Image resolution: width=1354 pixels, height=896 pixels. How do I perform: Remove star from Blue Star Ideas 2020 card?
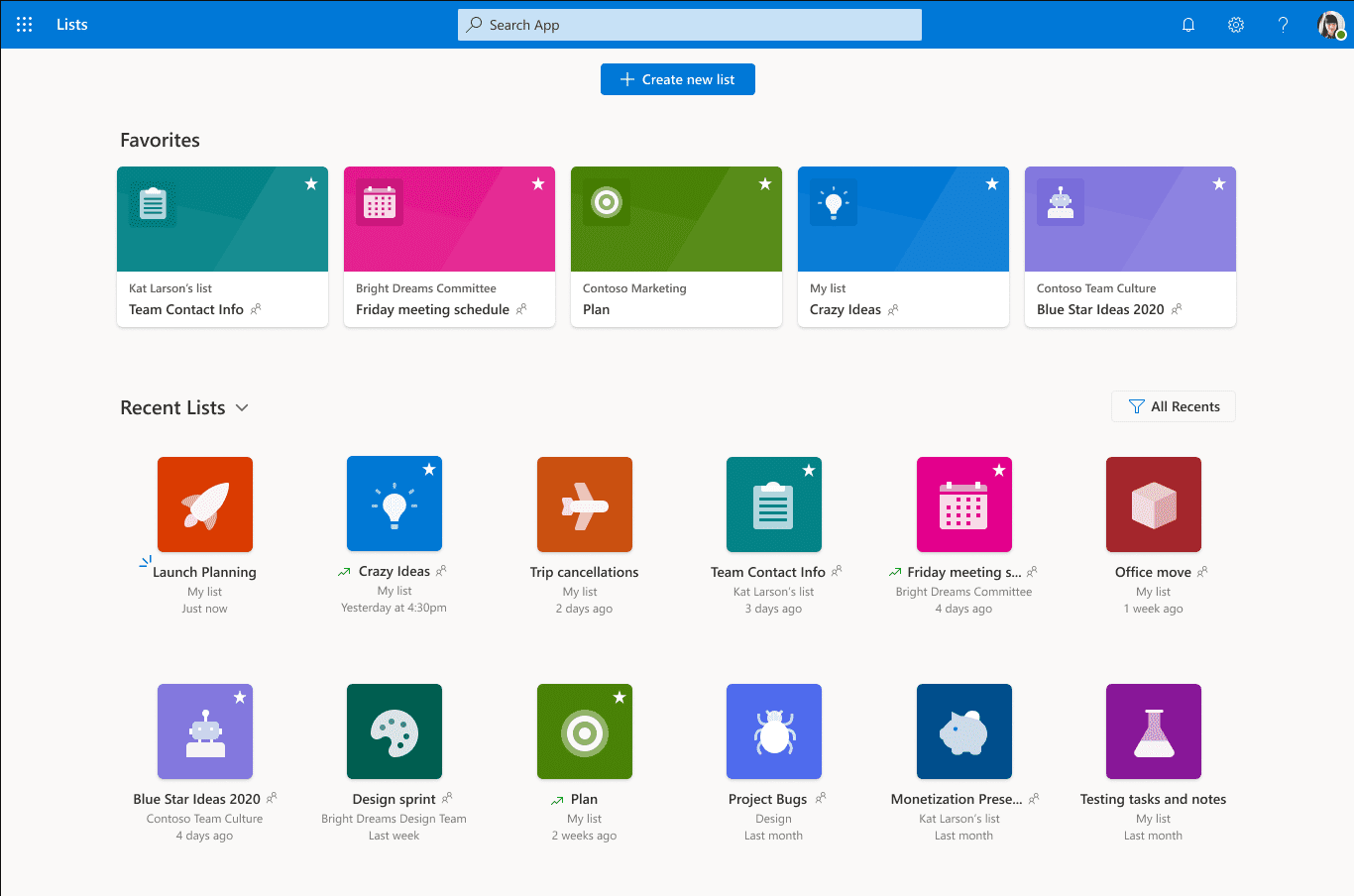click(1219, 184)
